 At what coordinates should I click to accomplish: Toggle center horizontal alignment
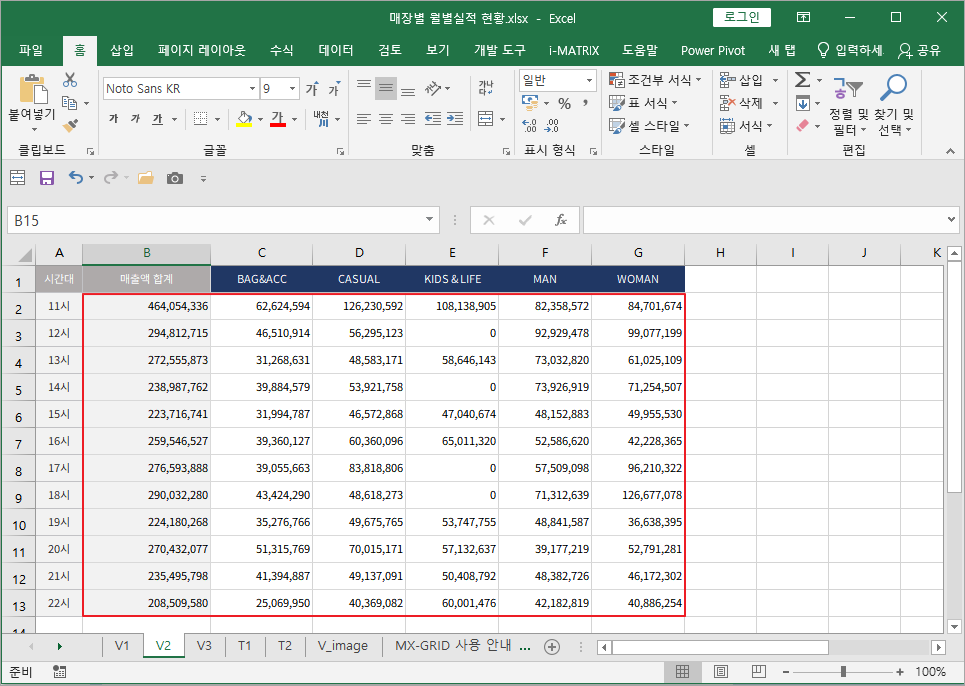pyautogui.click(x=386, y=119)
